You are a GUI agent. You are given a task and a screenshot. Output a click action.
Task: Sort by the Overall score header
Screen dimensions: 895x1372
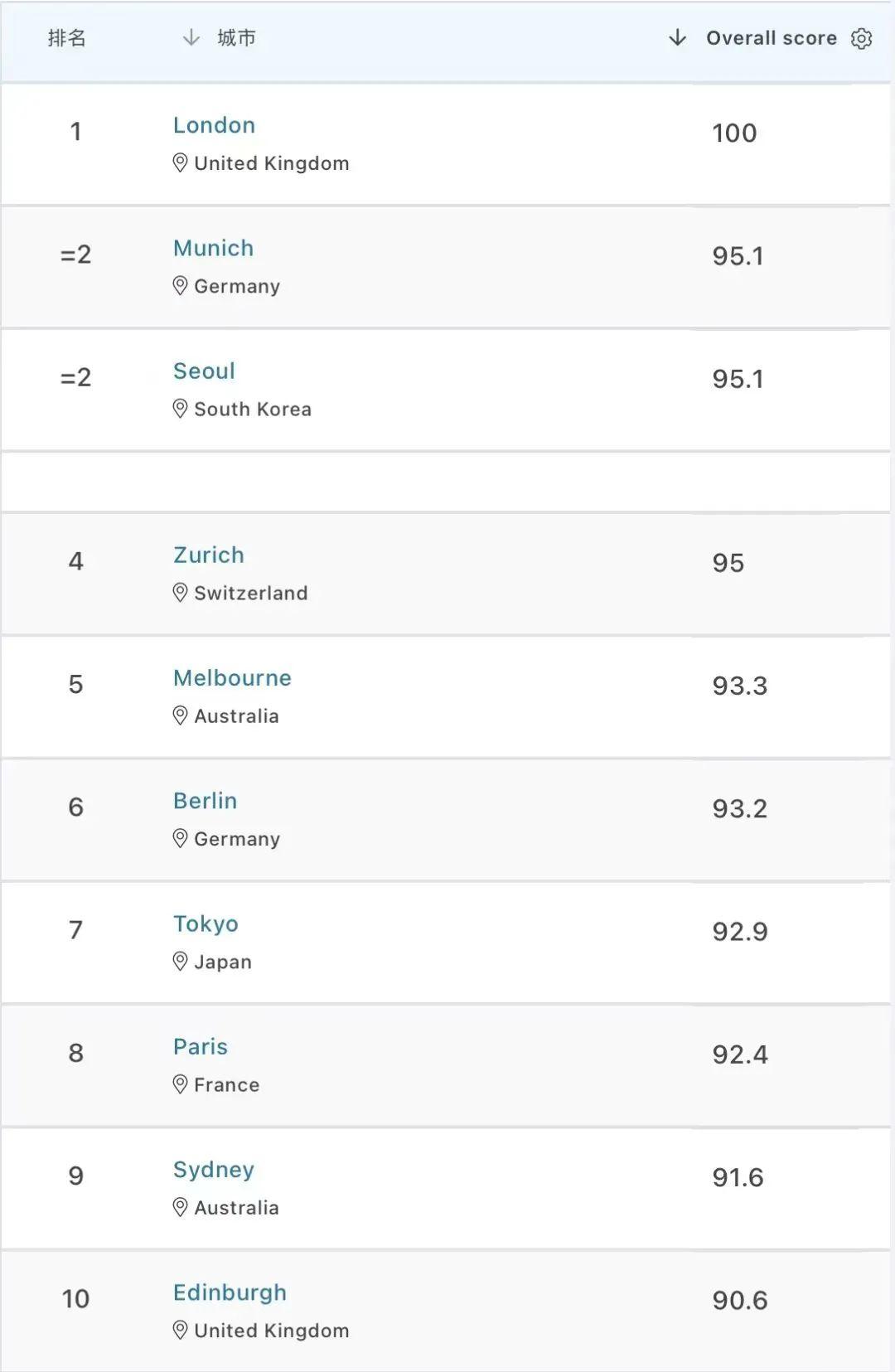coord(772,38)
